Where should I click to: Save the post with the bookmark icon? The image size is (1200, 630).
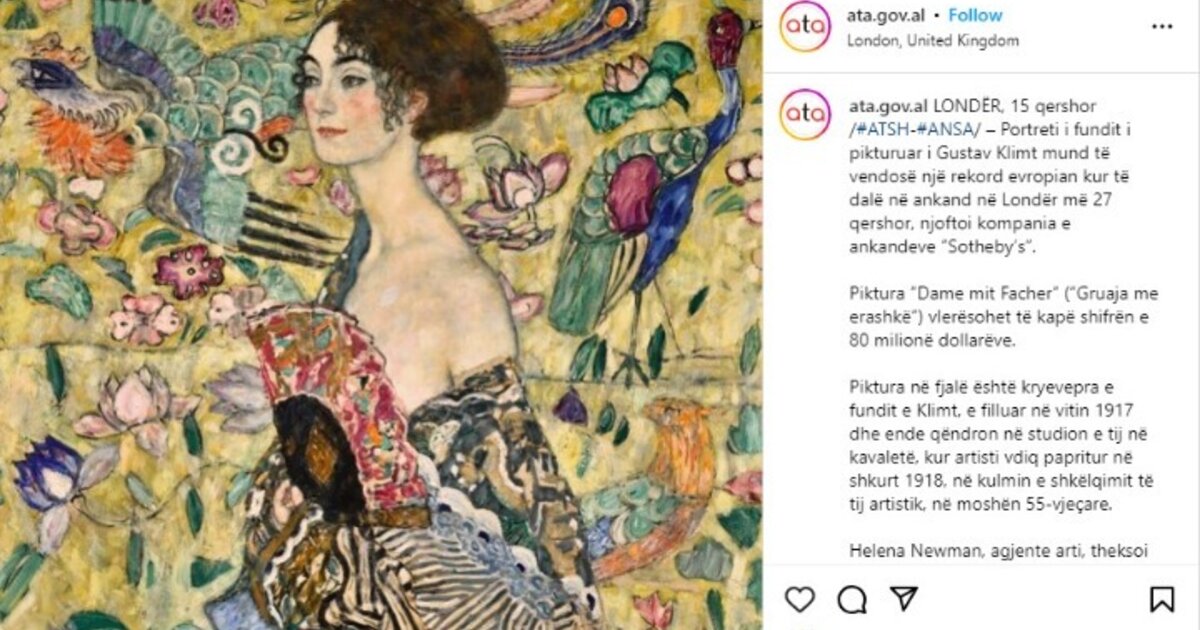coord(1162,599)
